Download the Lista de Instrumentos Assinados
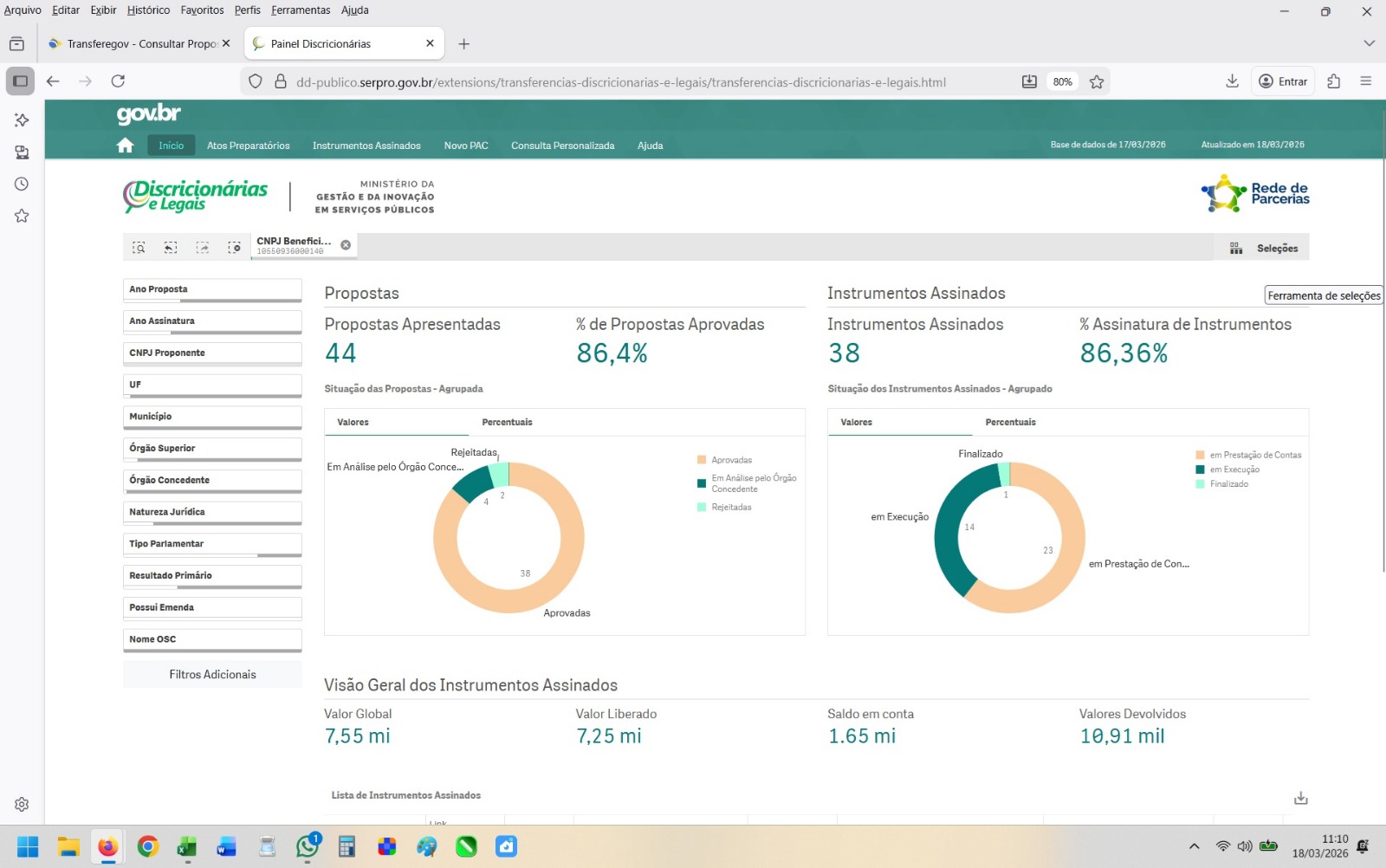 tap(1300, 798)
